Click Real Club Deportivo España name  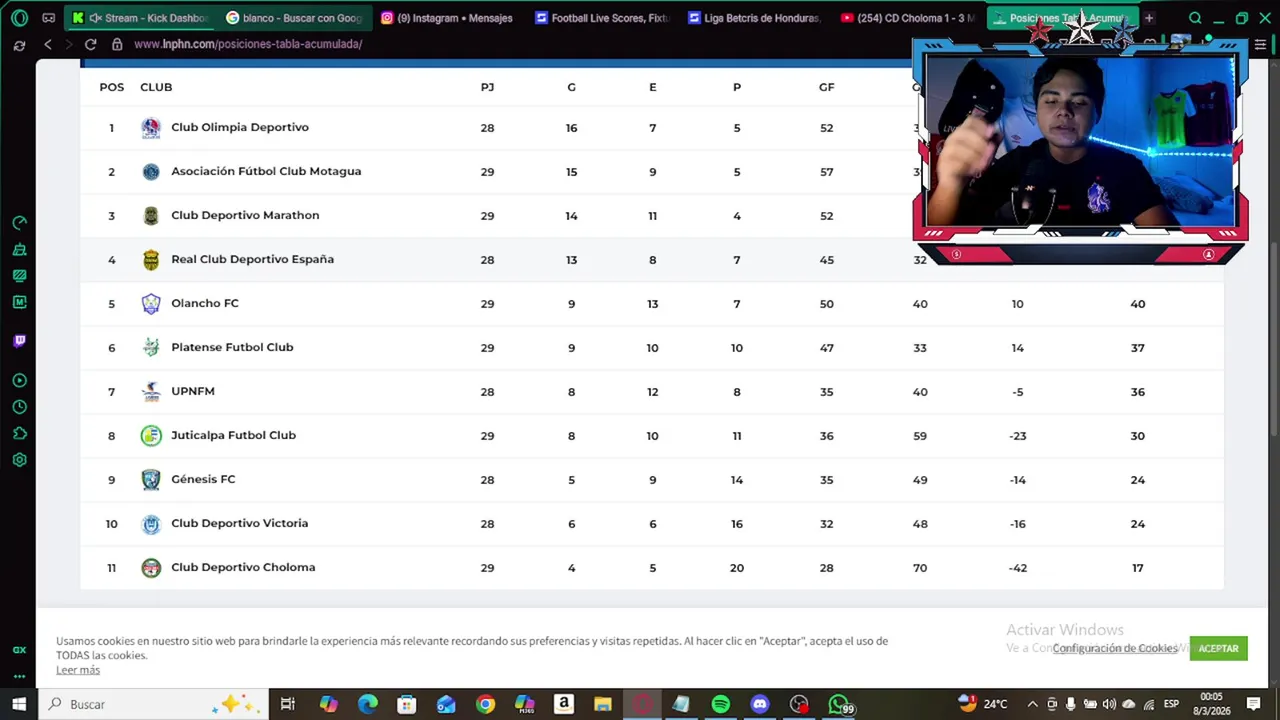coord(252,259)
